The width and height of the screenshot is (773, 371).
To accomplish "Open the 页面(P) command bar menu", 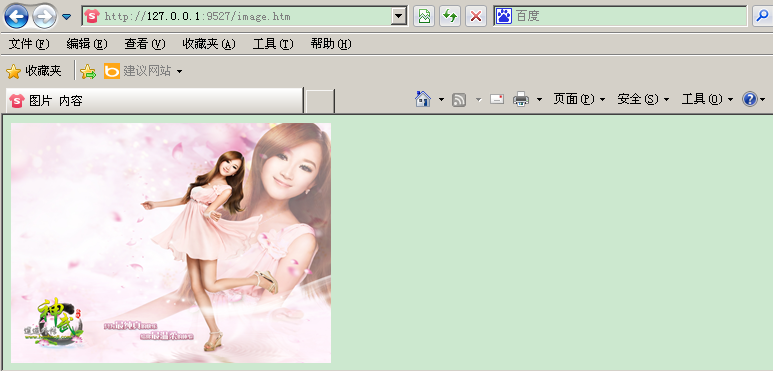I will coord(579,100).
